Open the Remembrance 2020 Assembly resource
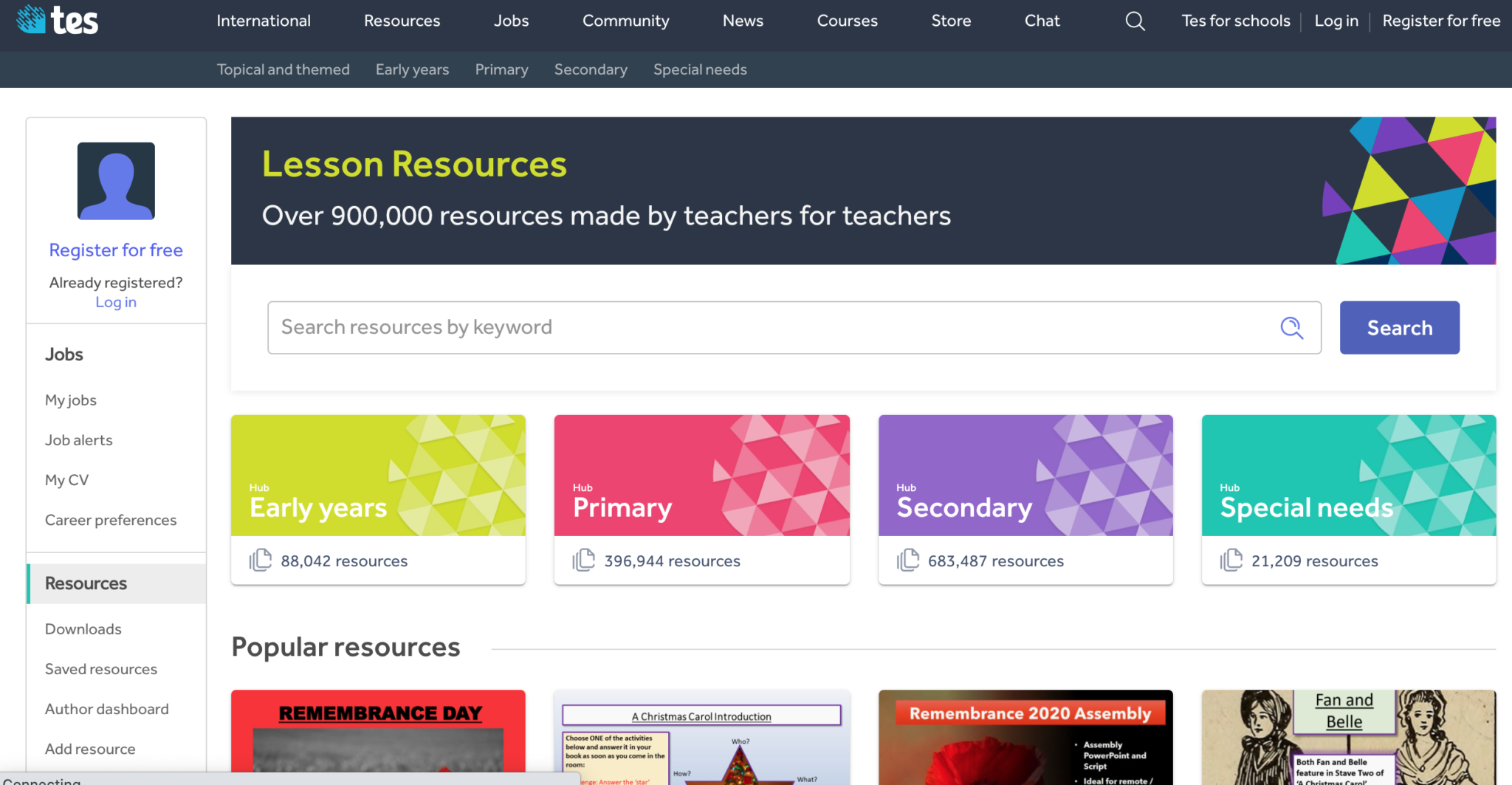 [1025, 737]
